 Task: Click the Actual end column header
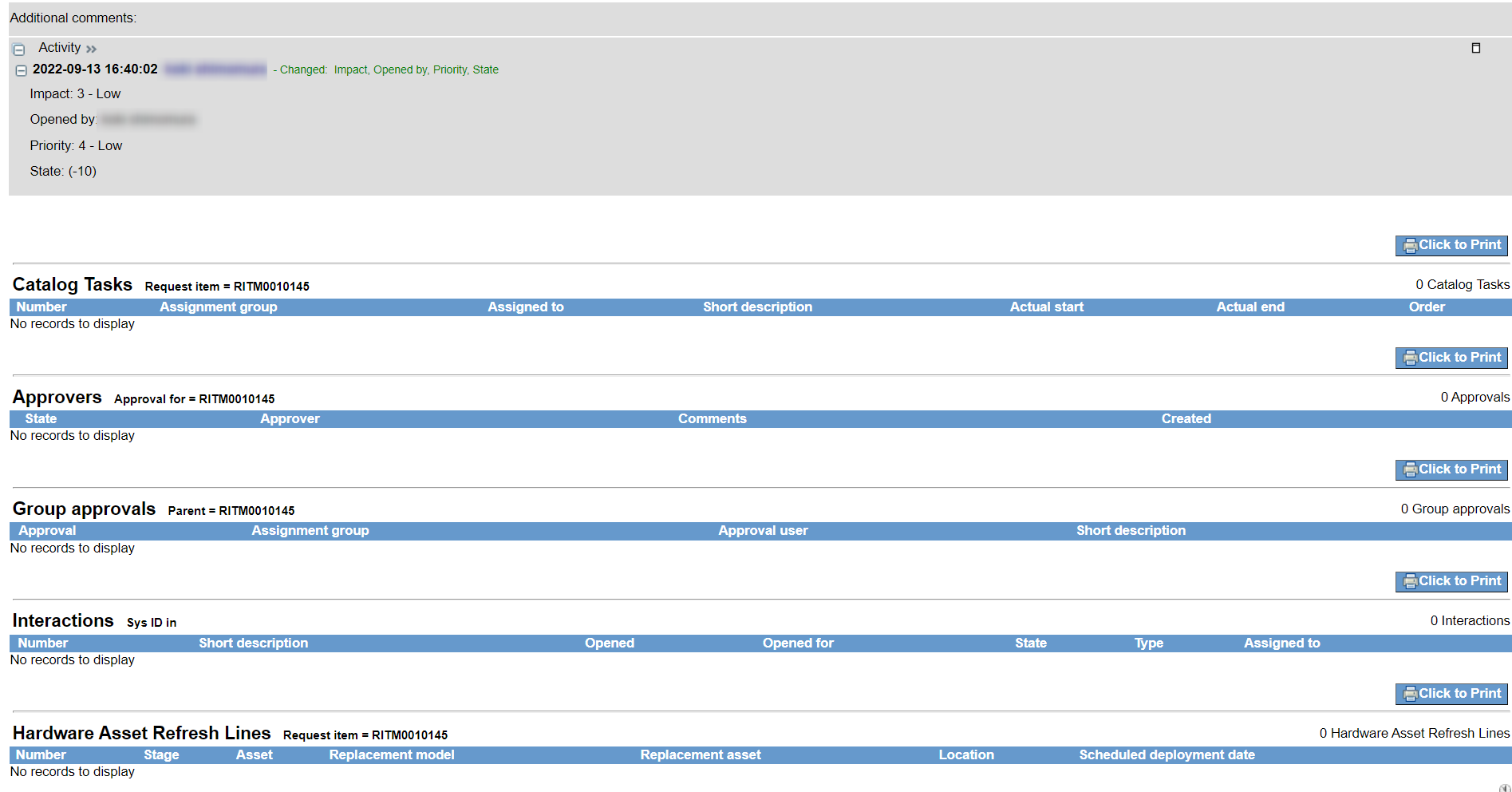coord(1250,307)
